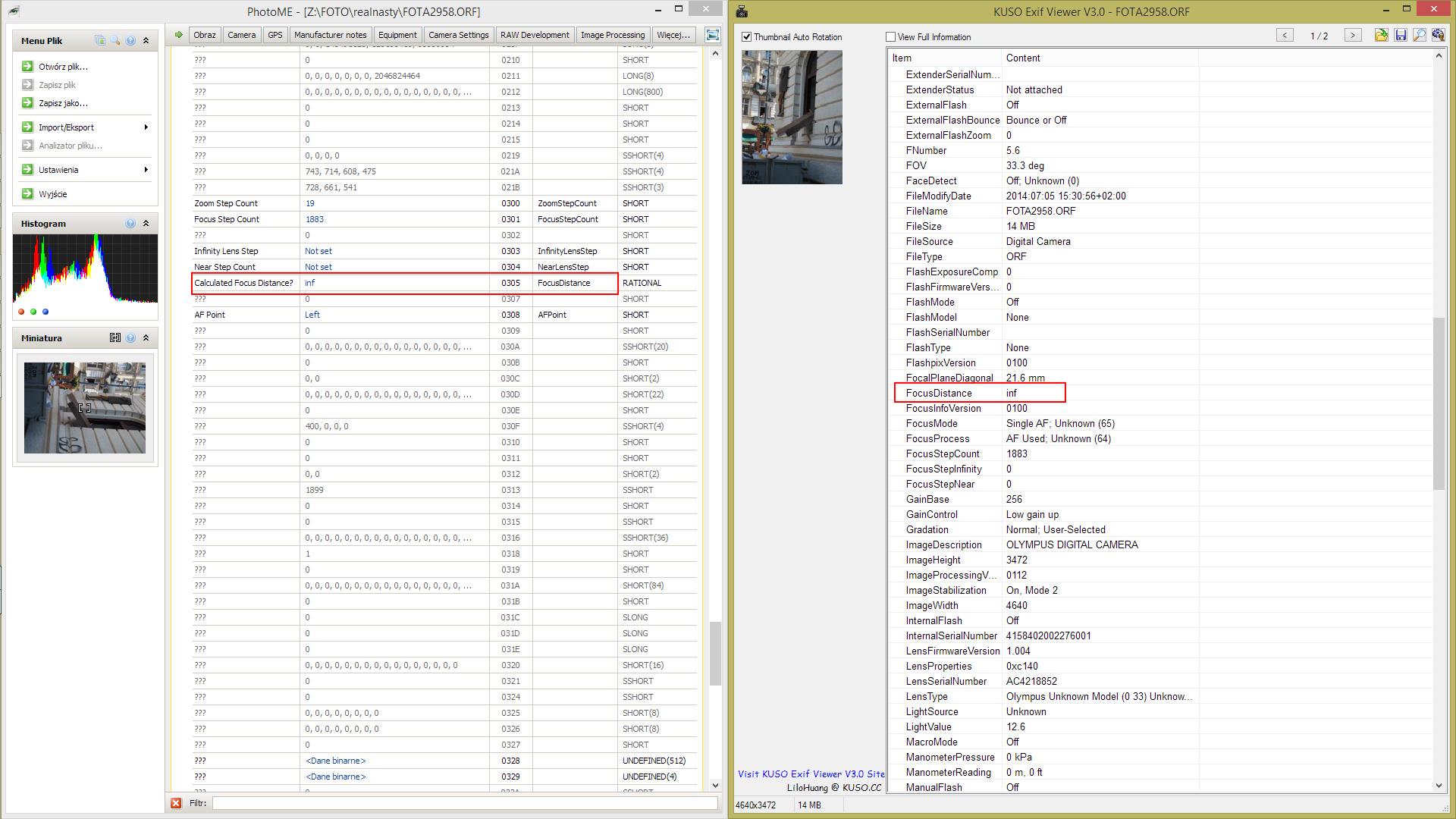1456x819 pixels.
Task: Click the blue floppy disk save icon
Action: [x=1401, y=36]
